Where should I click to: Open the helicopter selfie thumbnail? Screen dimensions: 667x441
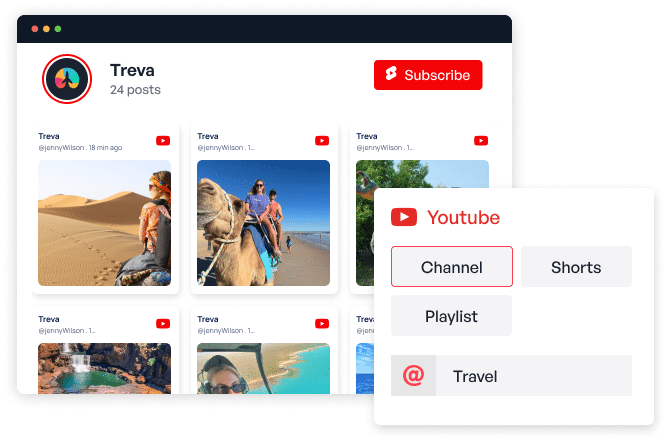(x=264, y=368)
